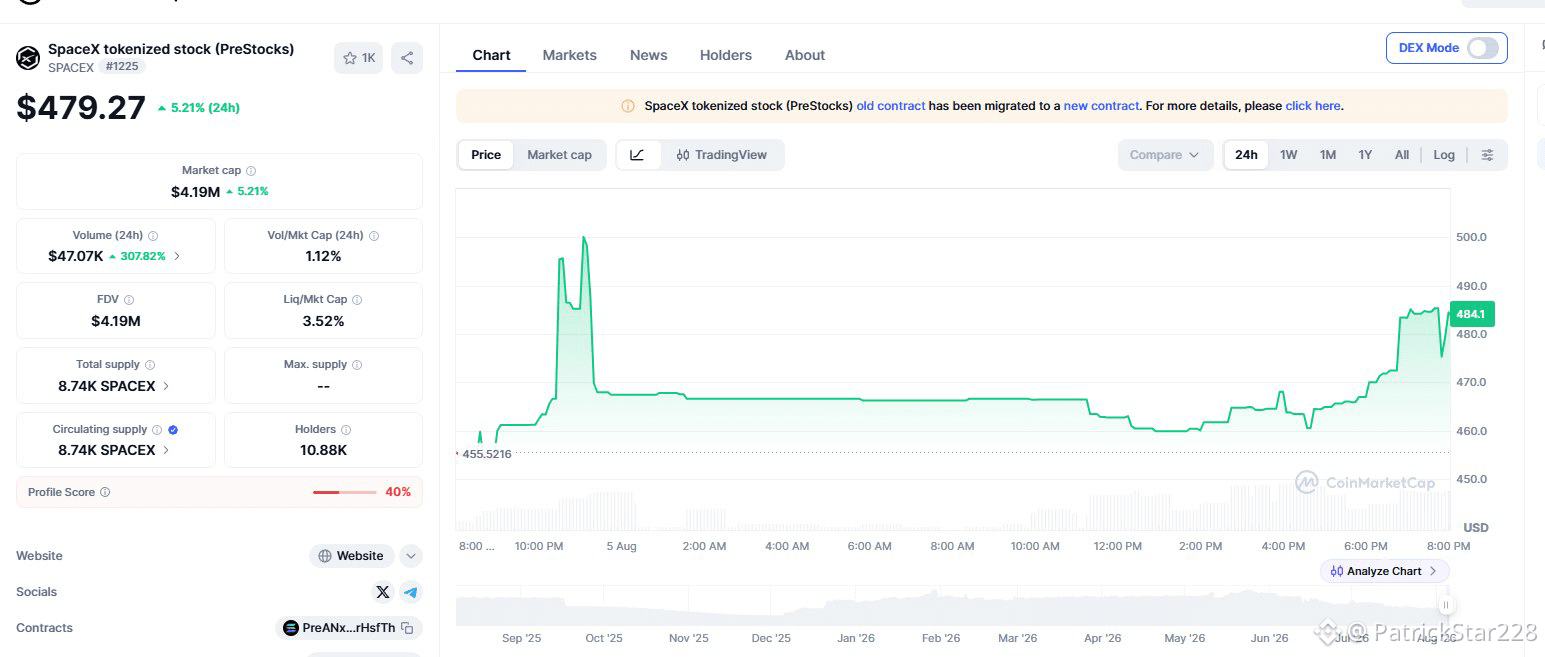1545x657 pixels.
Task: Open the X (Twitter) social link
Action: pos(383,592)
